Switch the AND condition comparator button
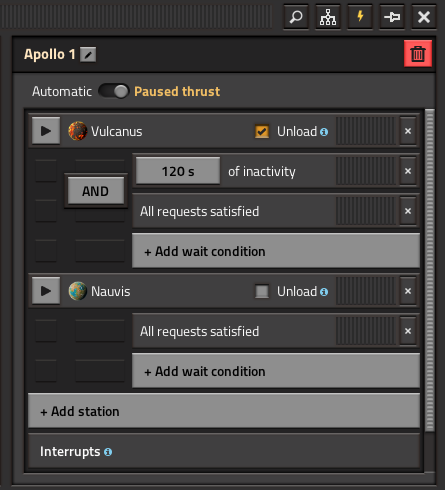The image size is (445, 490). (96, 191)
